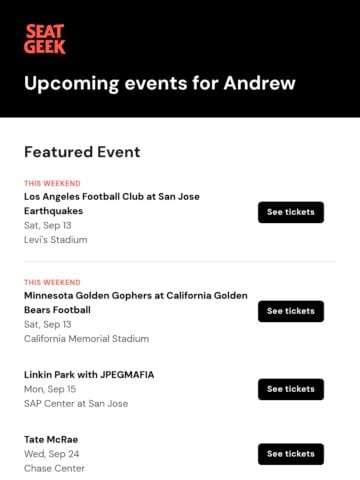This screenshot has width=360, height=480.
Task: Click Sat, Sep 13 date under Earthquakes
Action: [48, 225]
